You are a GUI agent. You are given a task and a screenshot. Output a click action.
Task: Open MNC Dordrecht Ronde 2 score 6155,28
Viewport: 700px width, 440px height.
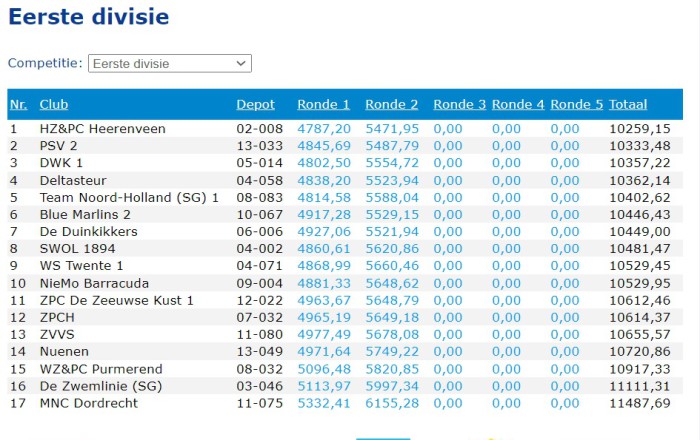pyautogui.click(x=392, y=403)
